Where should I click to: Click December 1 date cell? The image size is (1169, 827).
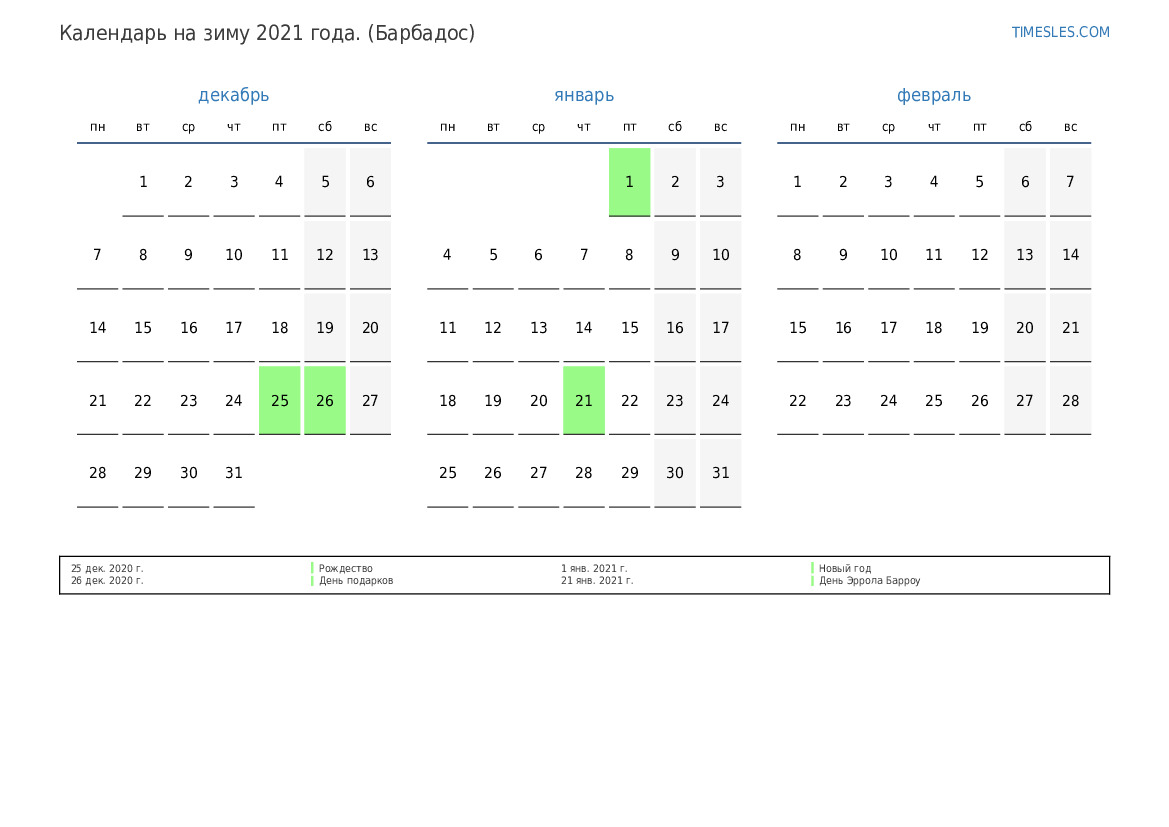(x=143, y=182)
